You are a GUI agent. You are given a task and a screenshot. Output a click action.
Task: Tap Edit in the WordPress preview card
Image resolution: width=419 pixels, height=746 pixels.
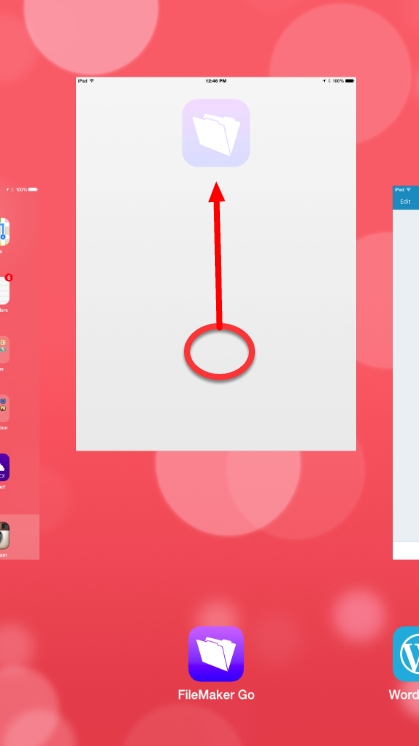coord(405,201)
